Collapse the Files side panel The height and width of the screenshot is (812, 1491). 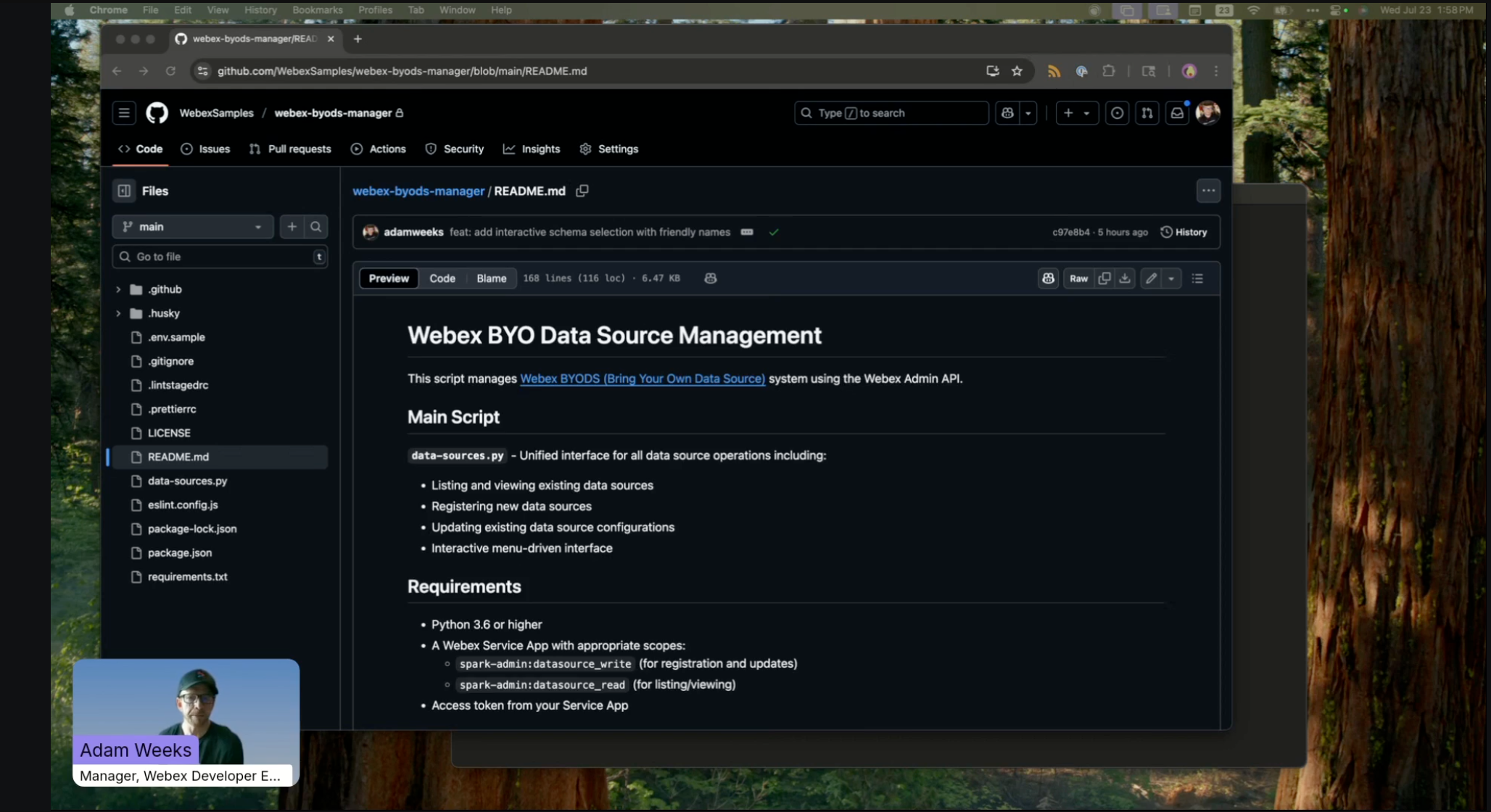[x=124, y=191]
